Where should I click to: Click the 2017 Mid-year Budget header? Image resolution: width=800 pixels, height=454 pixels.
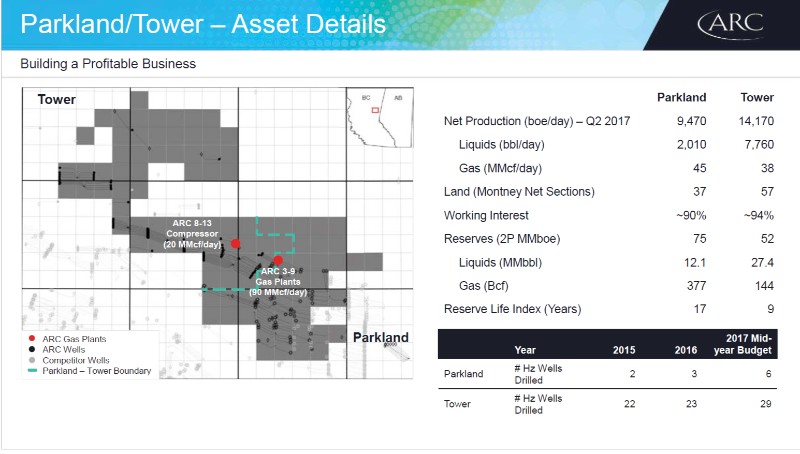click(x=743, y=344)
